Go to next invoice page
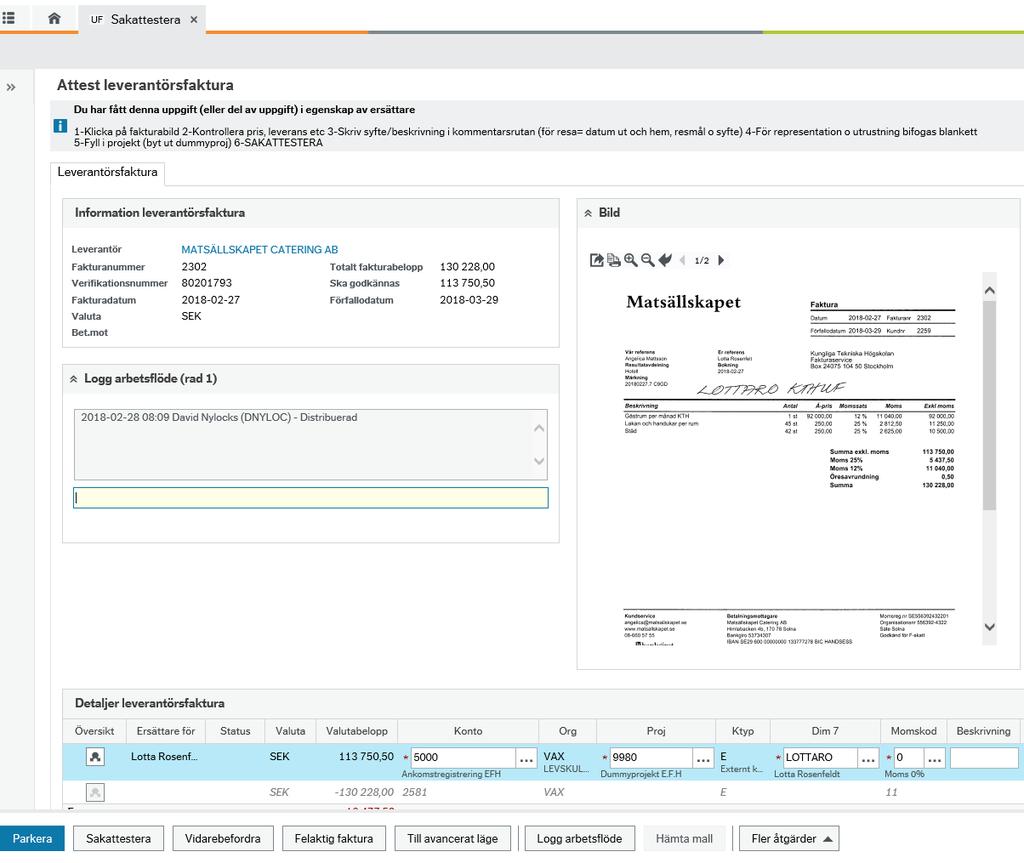 [721, 260]
